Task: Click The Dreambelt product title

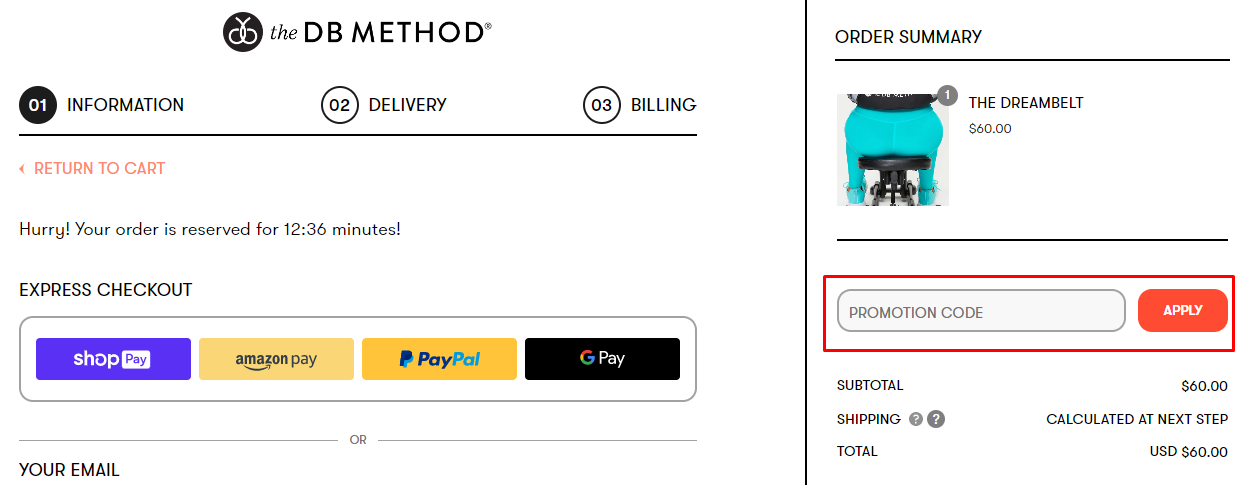Action: click(x=1026, y=103)
